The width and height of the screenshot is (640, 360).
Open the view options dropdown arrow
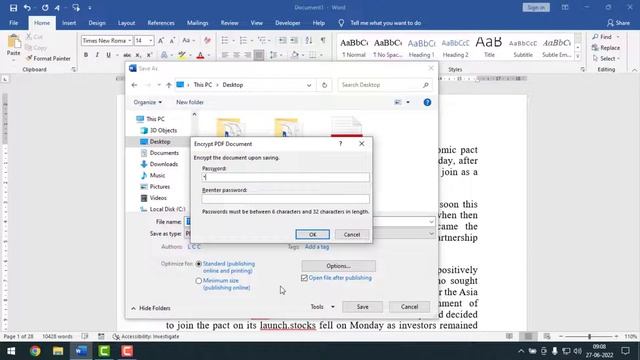(408, 102)
